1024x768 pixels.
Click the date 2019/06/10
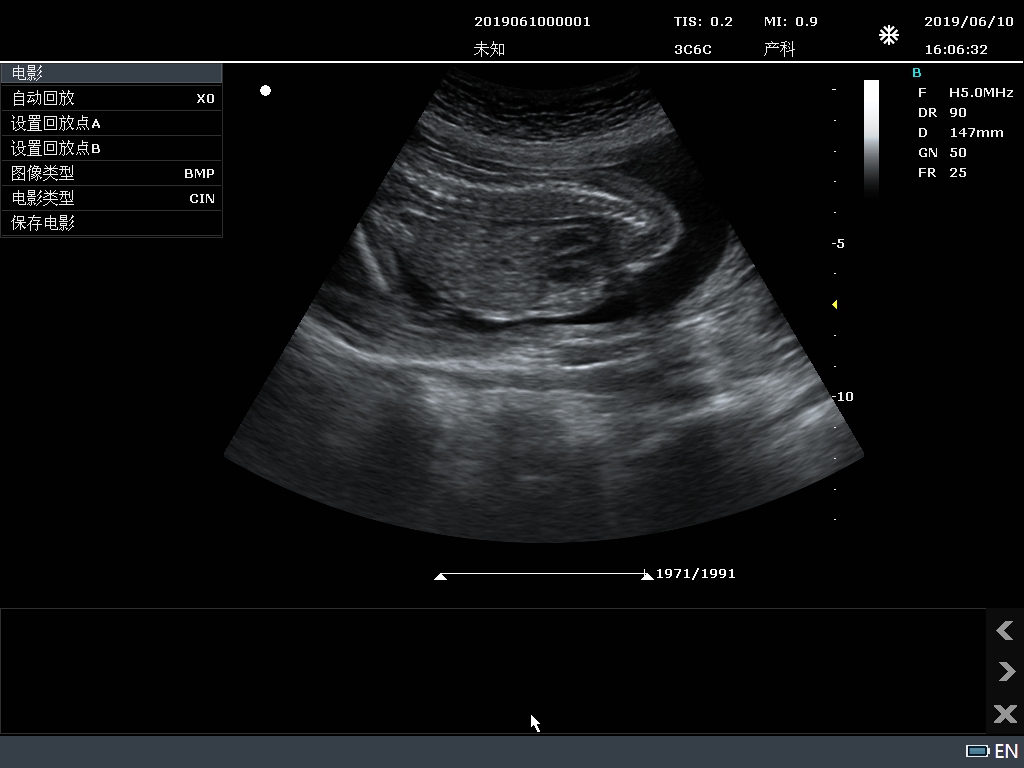point(968,22)
